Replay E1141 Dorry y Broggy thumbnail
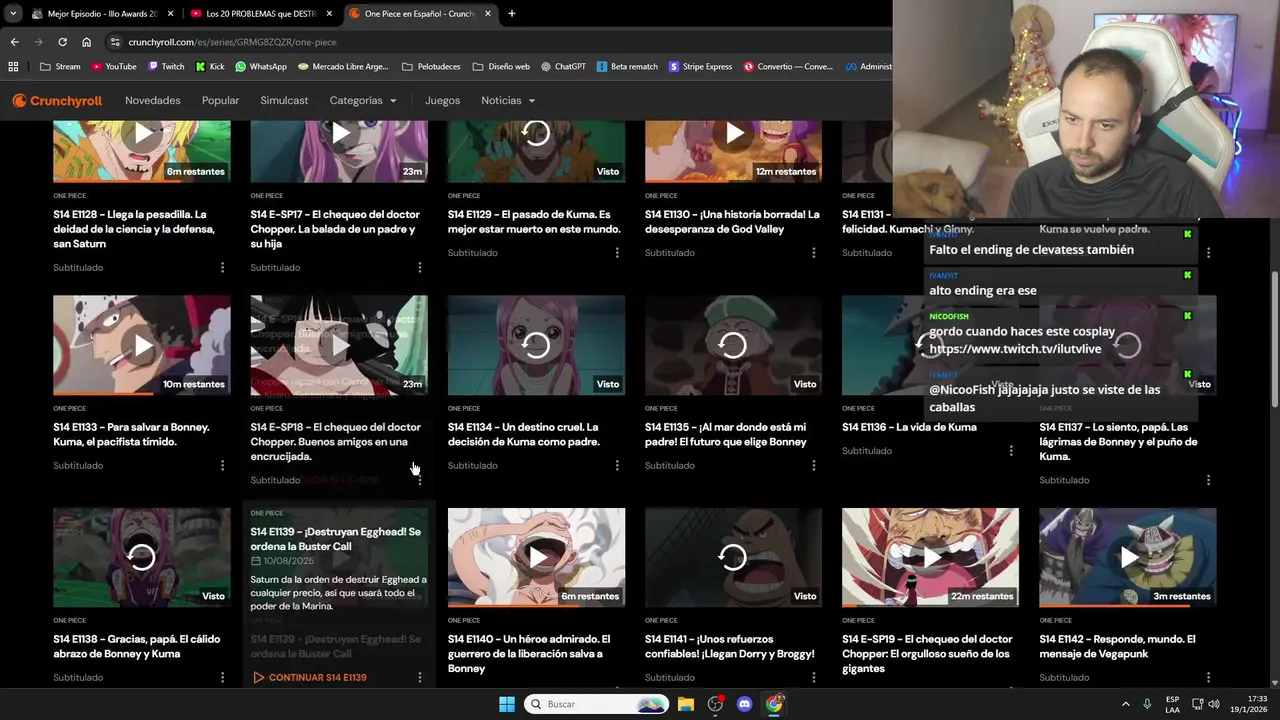This screenshot has width=1280, height=720. point(733,557)
